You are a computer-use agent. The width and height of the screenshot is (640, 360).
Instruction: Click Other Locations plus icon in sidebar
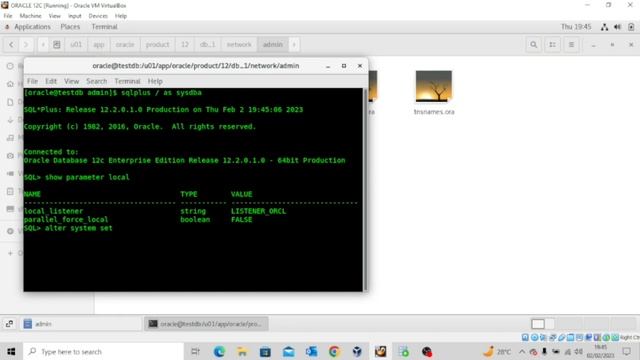10,253
